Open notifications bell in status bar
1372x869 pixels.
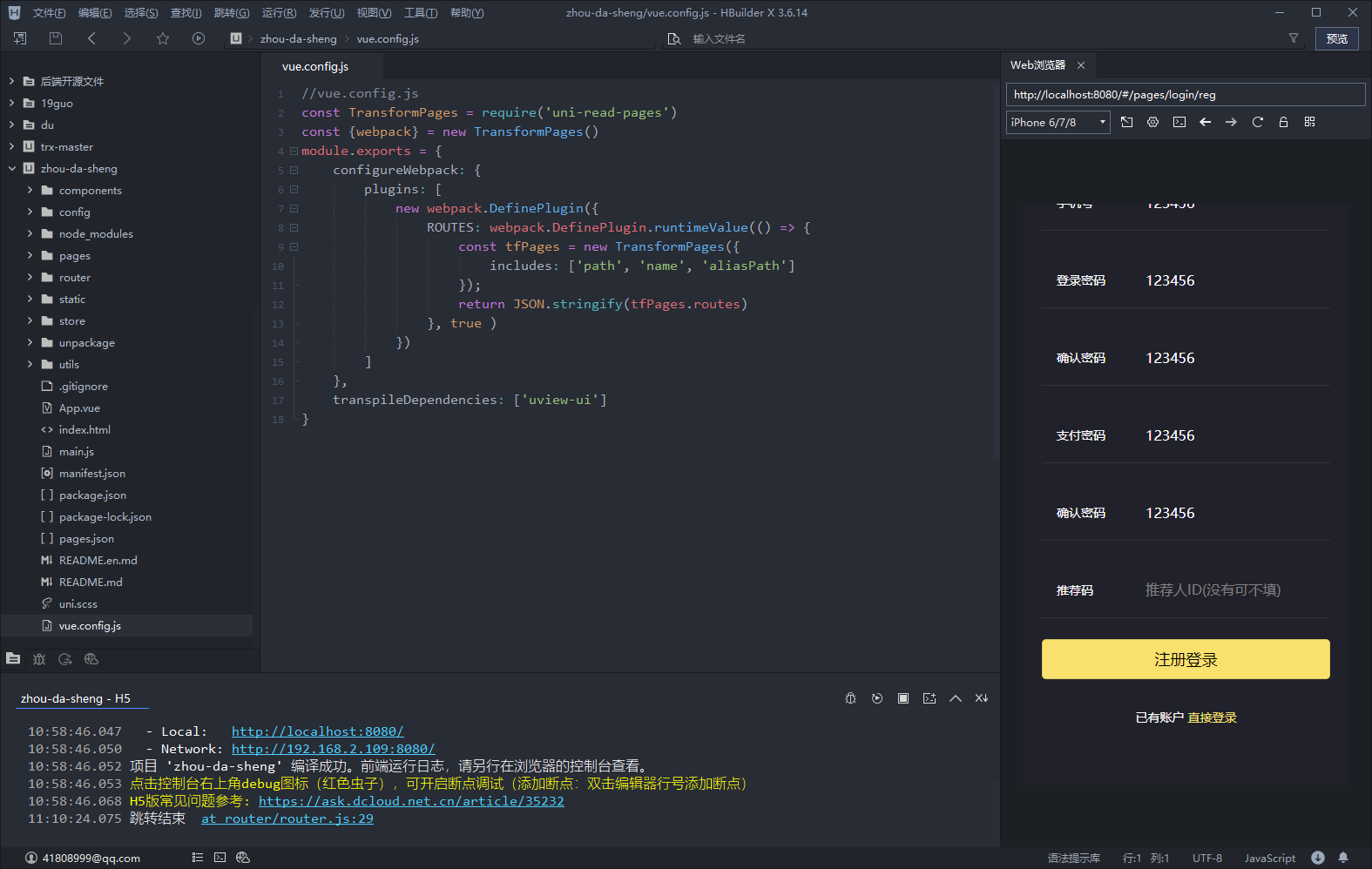pos(1343,858)
